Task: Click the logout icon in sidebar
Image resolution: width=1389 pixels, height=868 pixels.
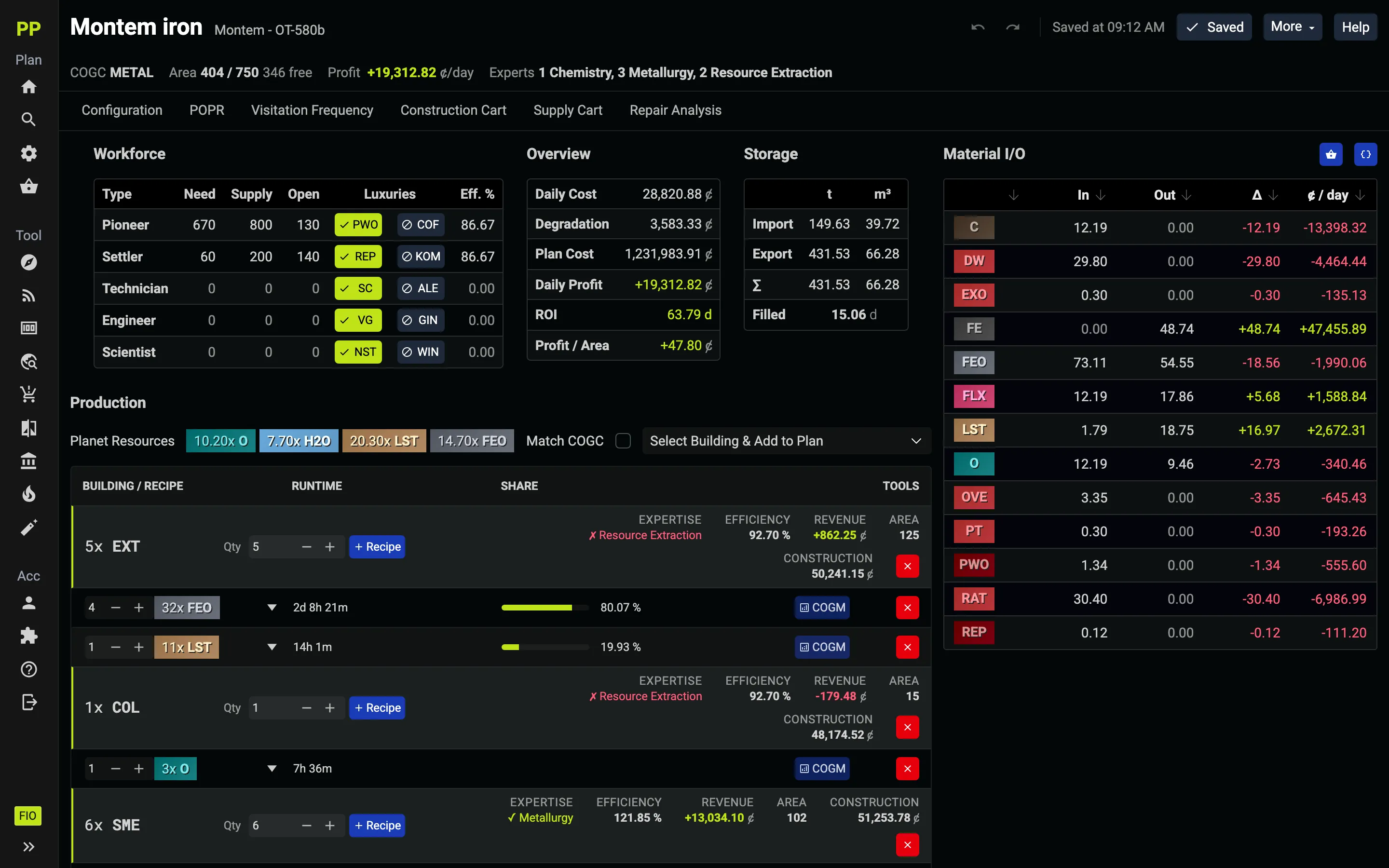Action: point(29,702)
